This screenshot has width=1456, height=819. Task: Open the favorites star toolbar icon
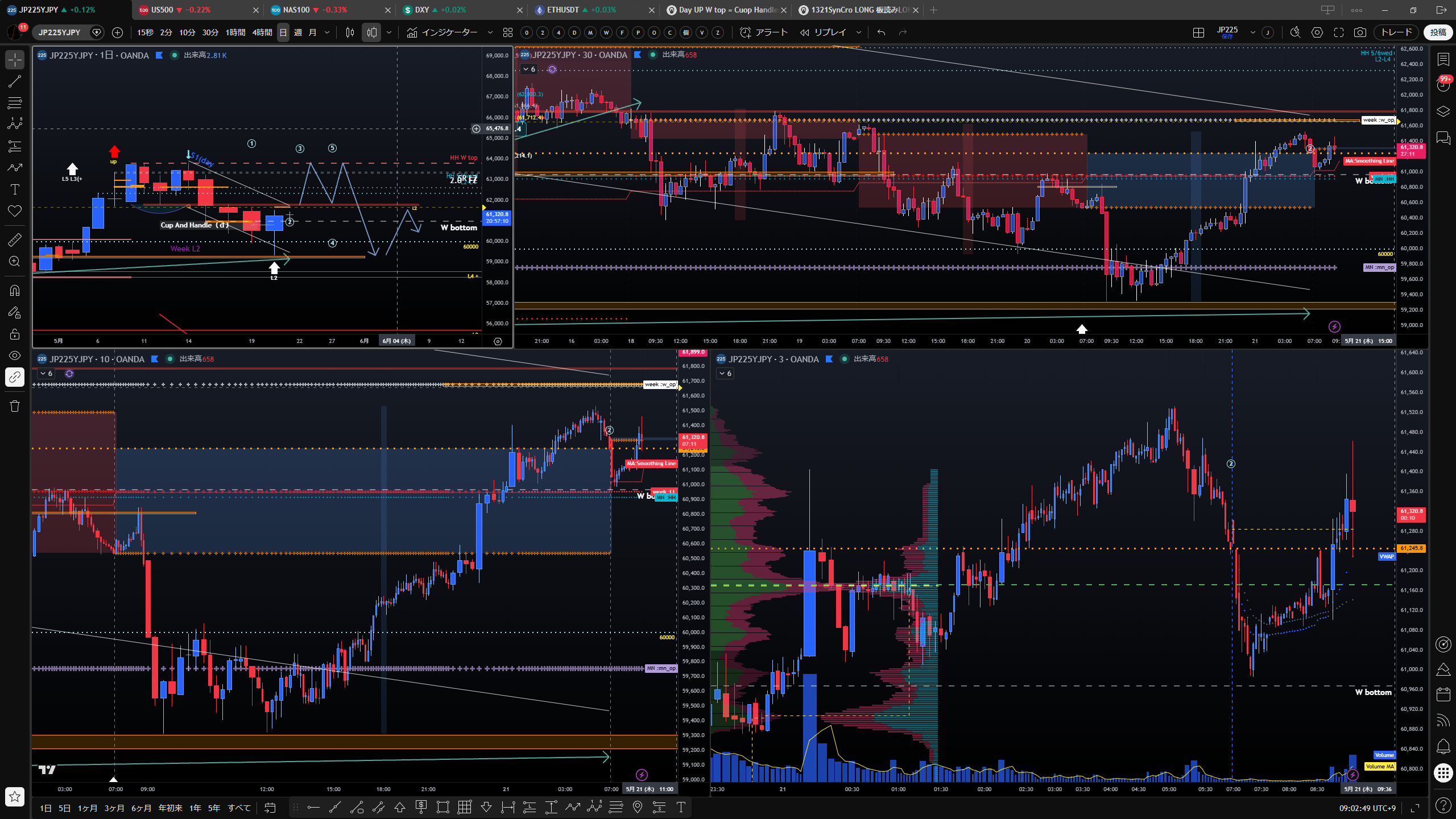[15, 797]
